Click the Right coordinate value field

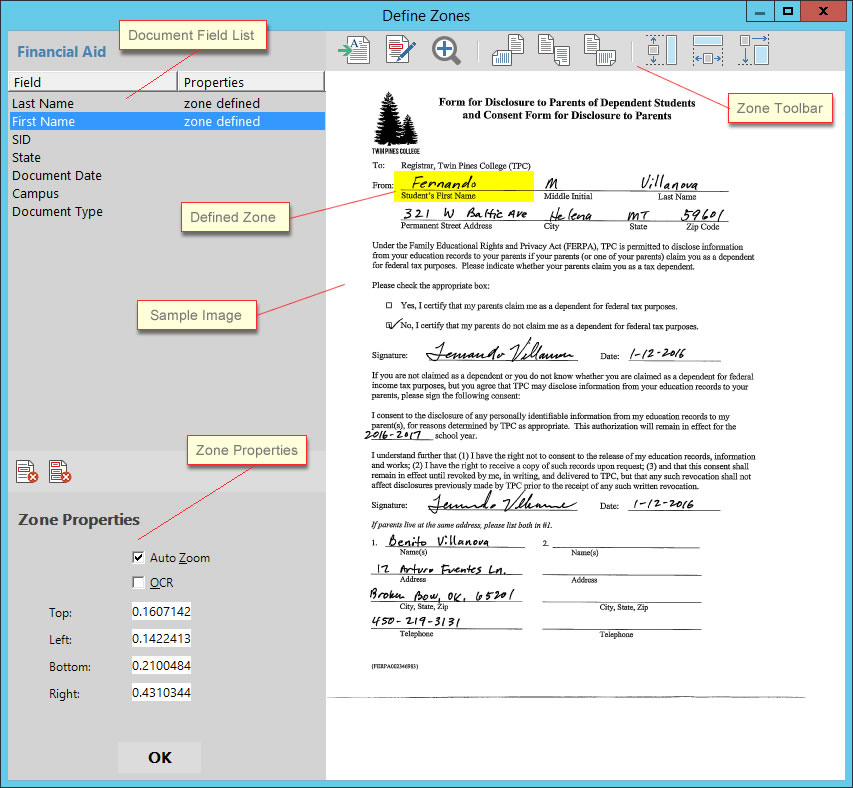tap(161, 692)
